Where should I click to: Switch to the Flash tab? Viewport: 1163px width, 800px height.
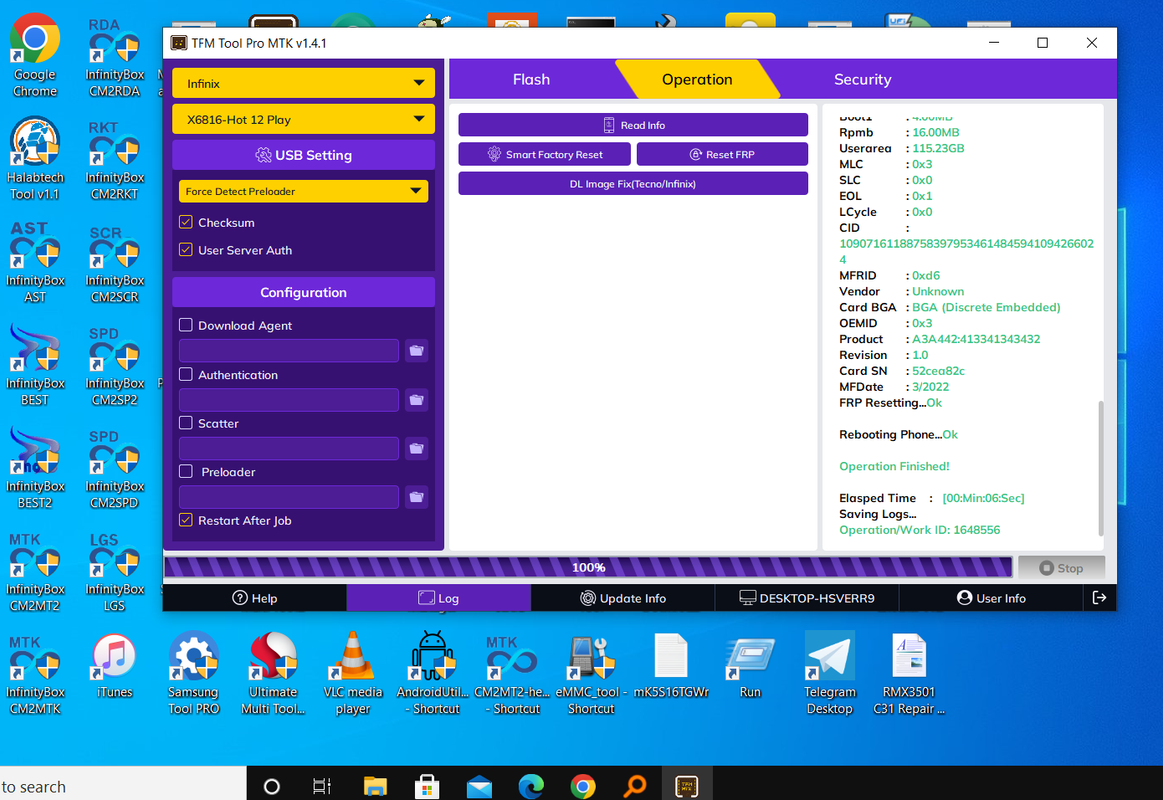point(531,79)
